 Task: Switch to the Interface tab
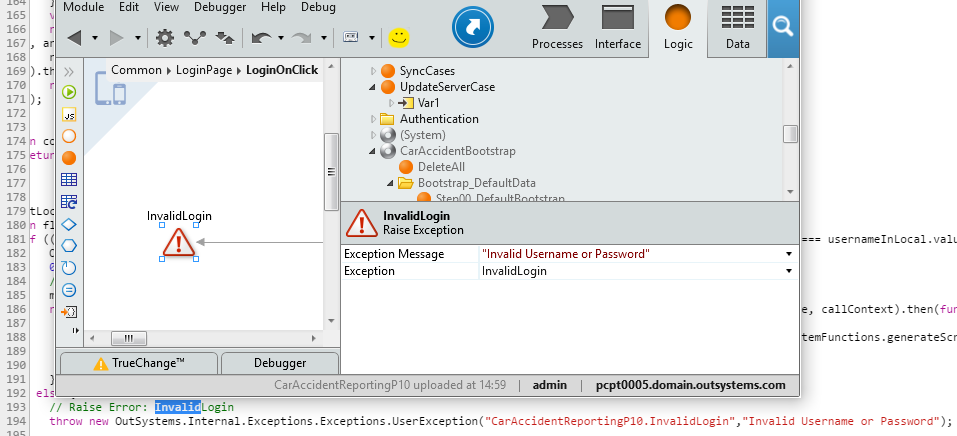(x=618, y=27)
